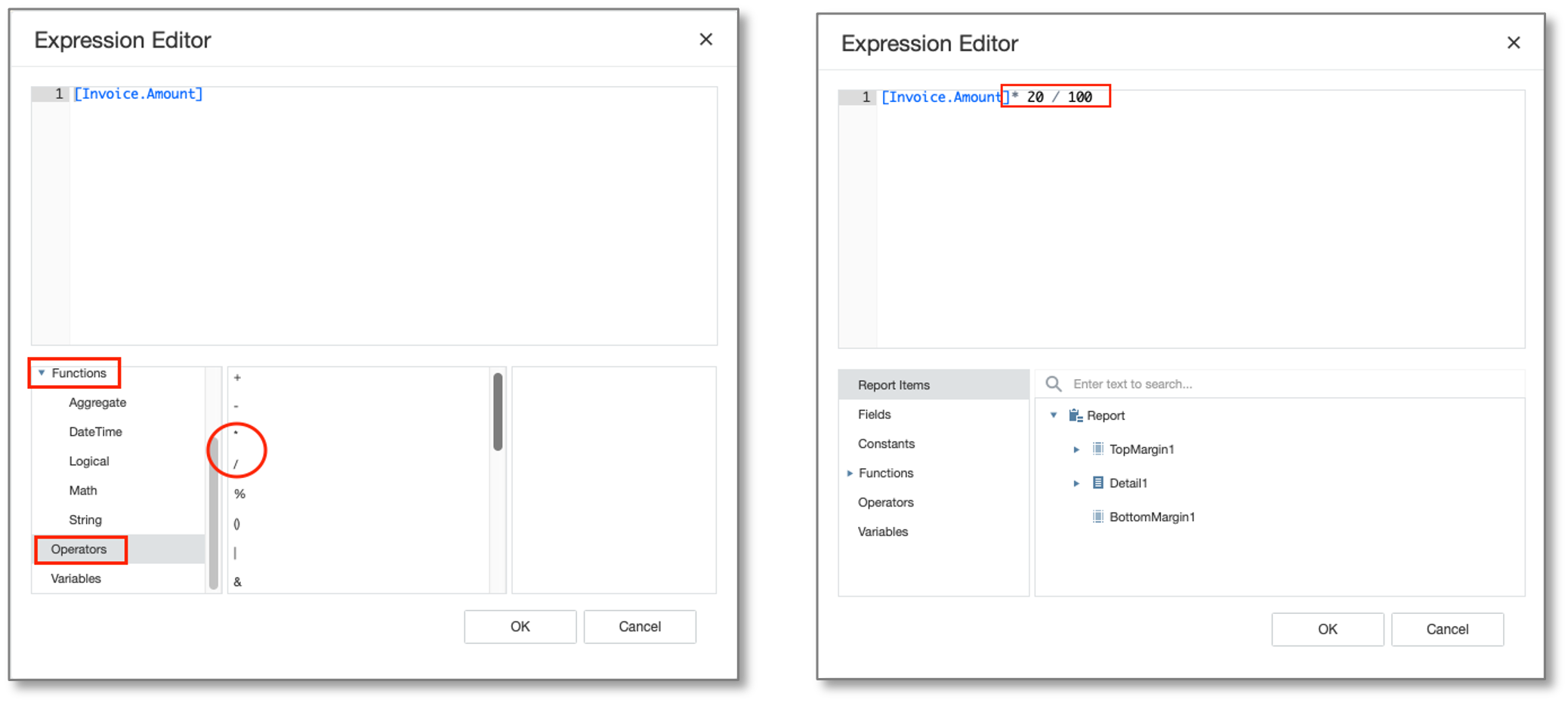
Task: Select the Report Items tab
Action: coord(894,384)
